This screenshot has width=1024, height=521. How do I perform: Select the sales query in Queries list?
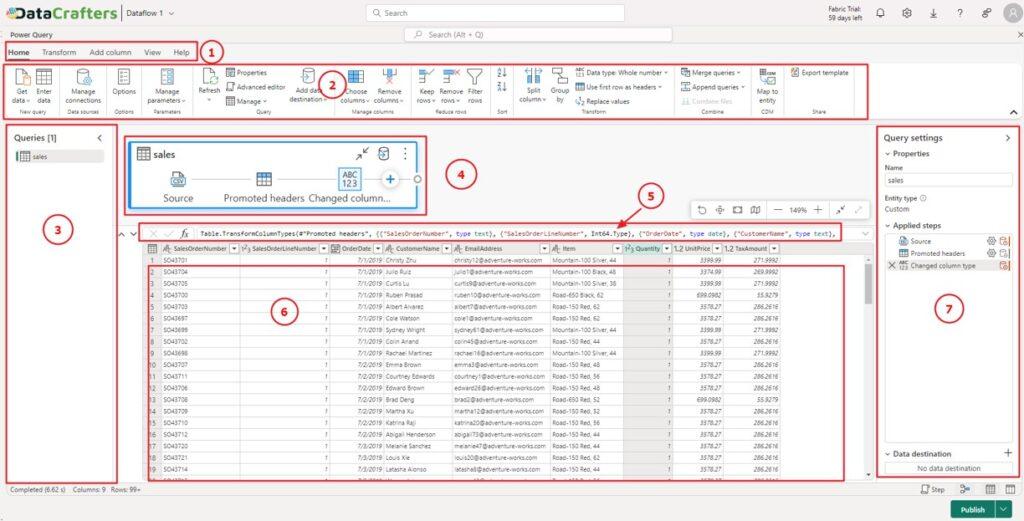pyautogui.click(x=59, y=157)
